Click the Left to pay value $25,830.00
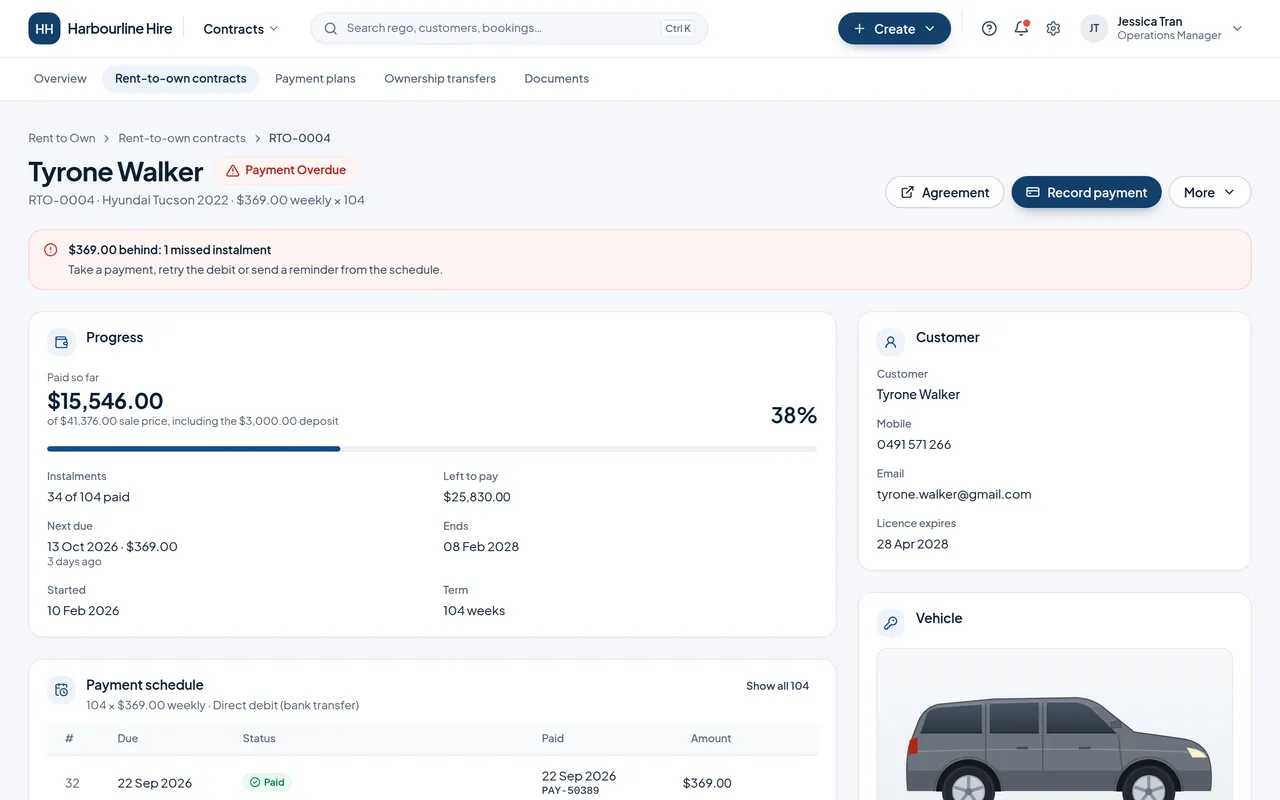This screenshot has width=1280, height=800. pyautogui.click(x=477, y=497)
